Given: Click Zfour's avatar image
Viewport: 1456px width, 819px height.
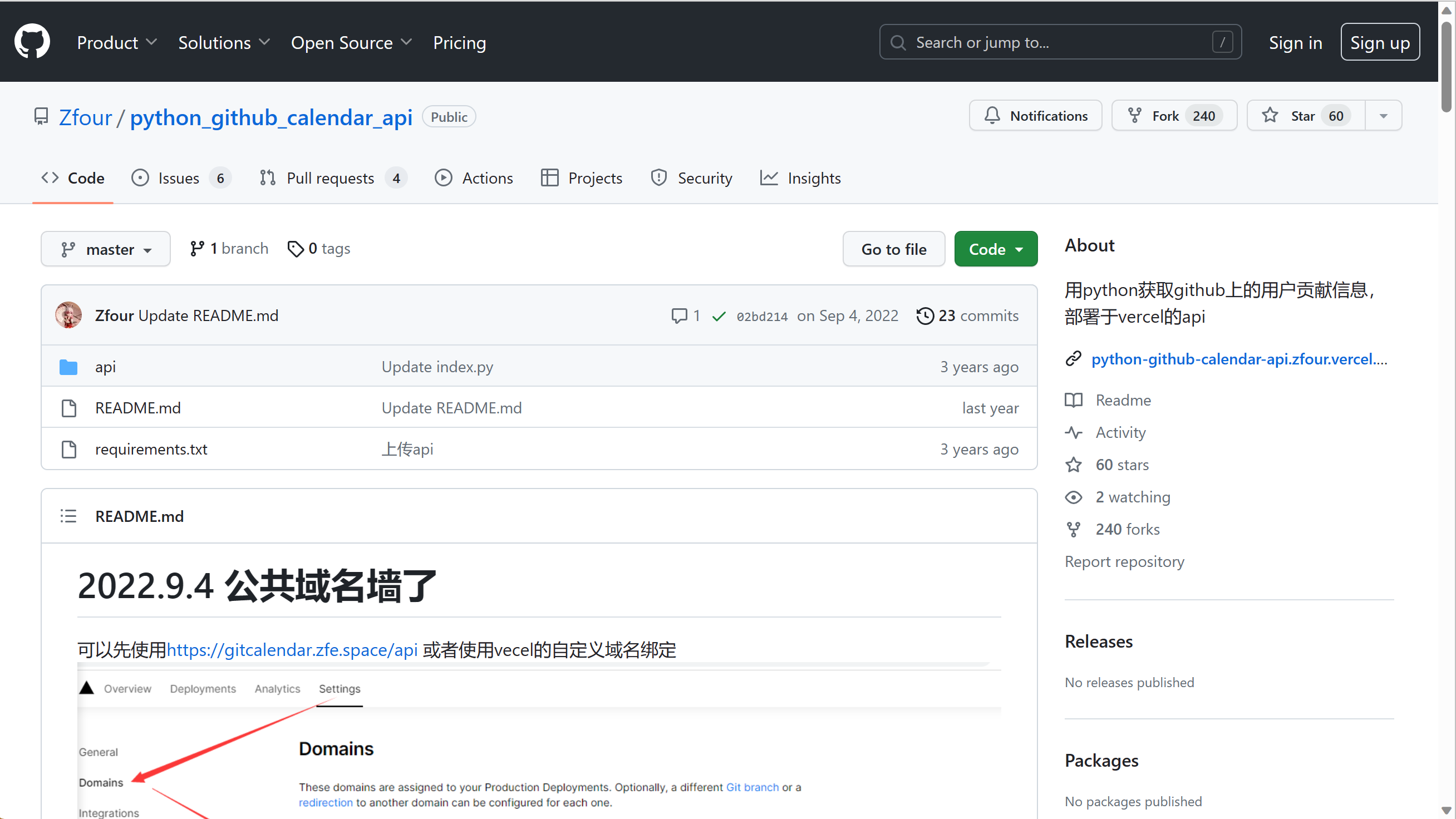Looking at the screenshot, I should pos(68,315).
